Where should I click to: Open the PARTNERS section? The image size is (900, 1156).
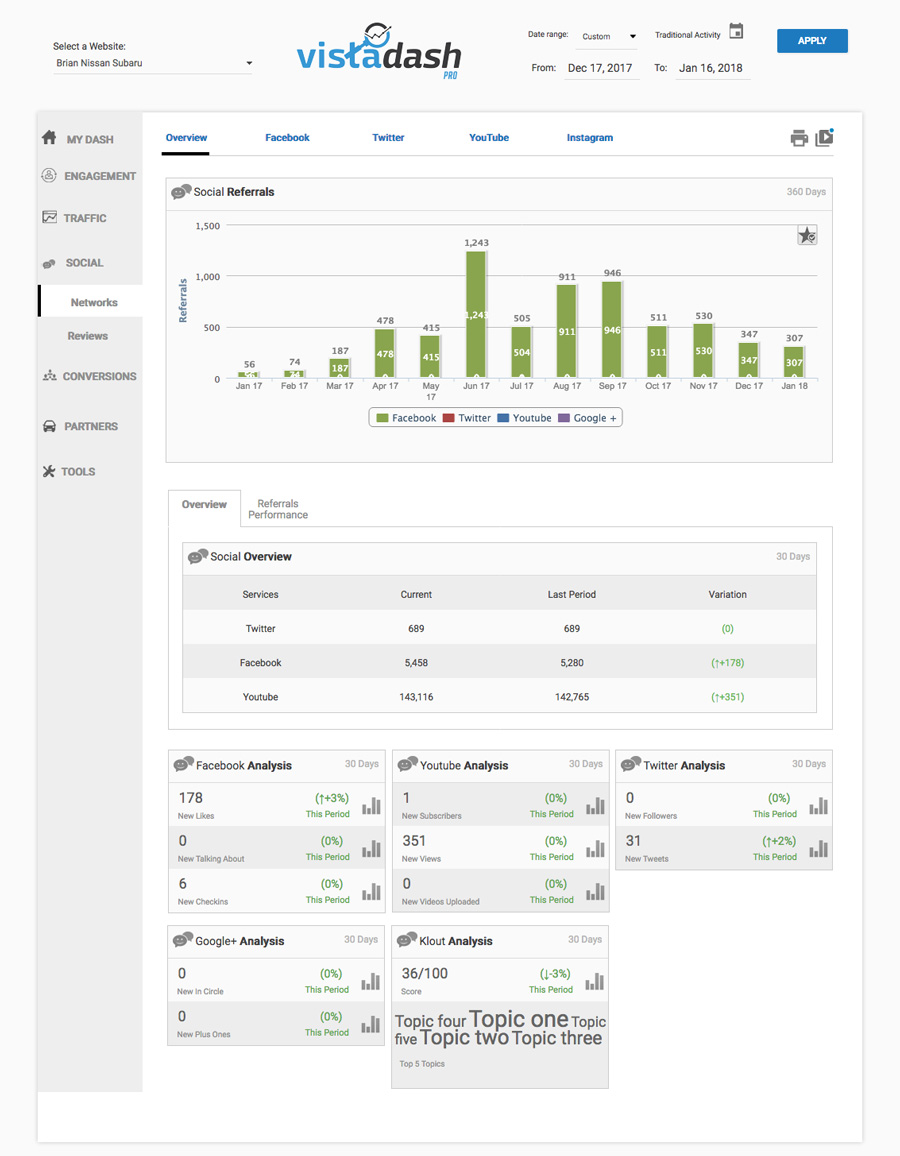tap(91, 427)
